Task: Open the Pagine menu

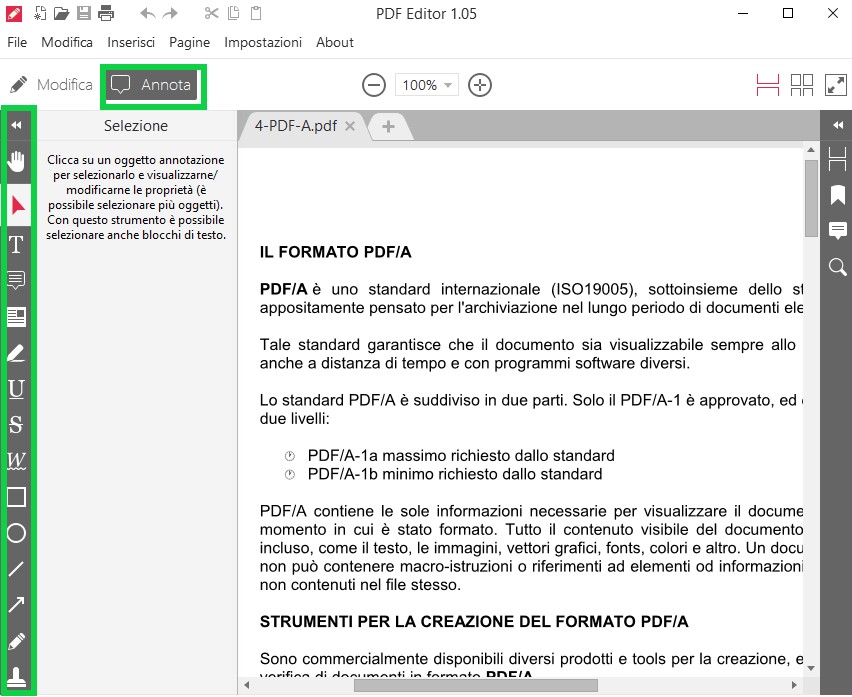Action: click(x=189, y=42)
